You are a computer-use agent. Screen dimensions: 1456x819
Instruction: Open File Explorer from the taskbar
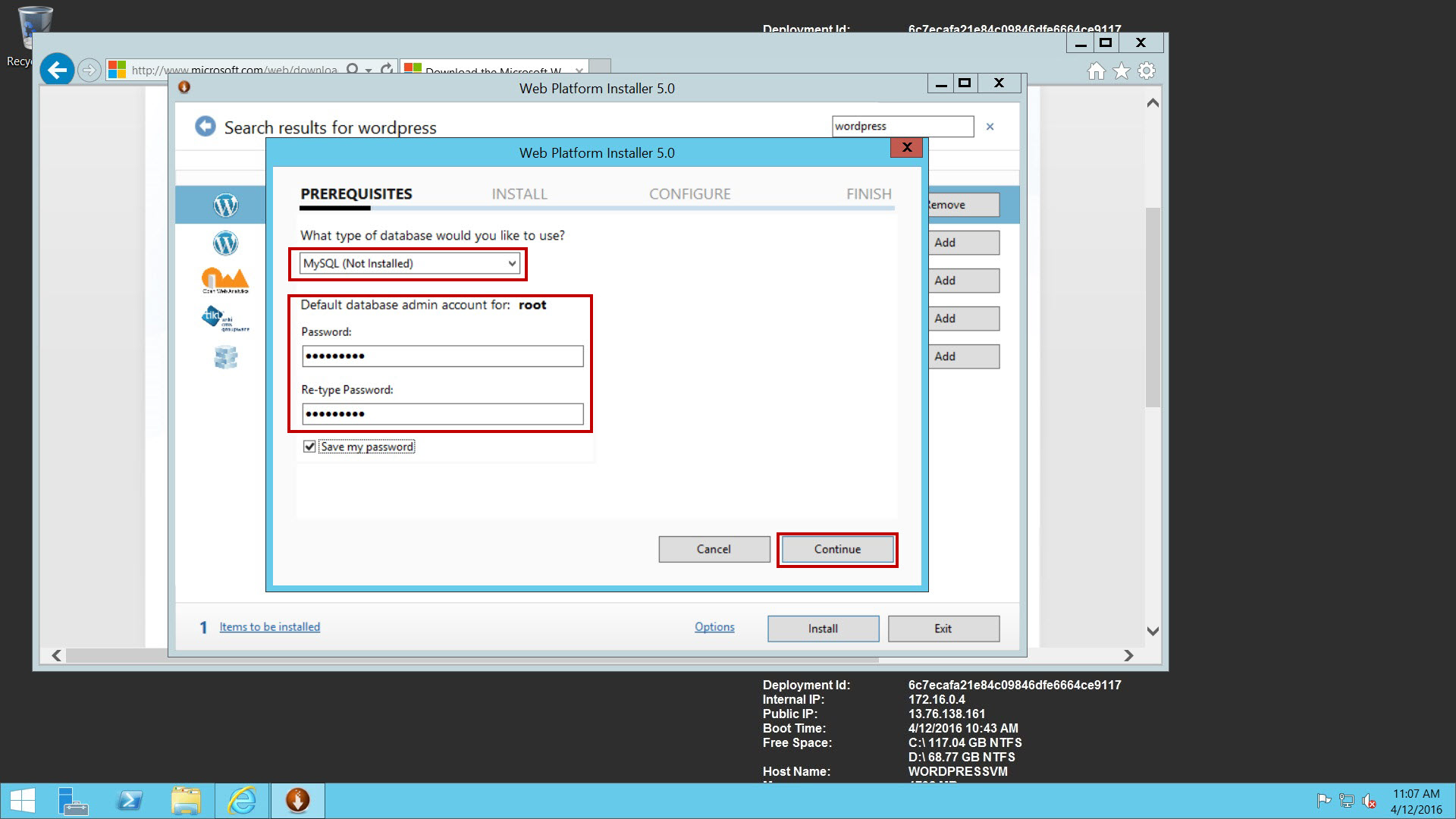point(186,801)
